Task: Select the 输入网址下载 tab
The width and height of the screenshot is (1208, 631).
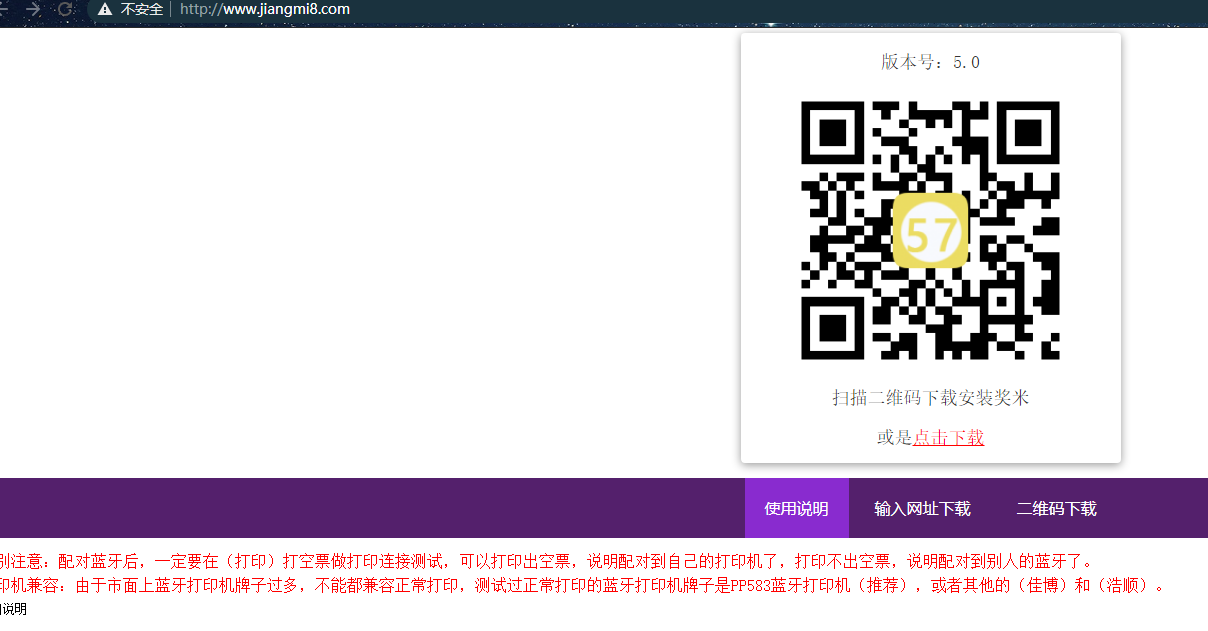Action: pyautogui.click(x=921, y=508)
